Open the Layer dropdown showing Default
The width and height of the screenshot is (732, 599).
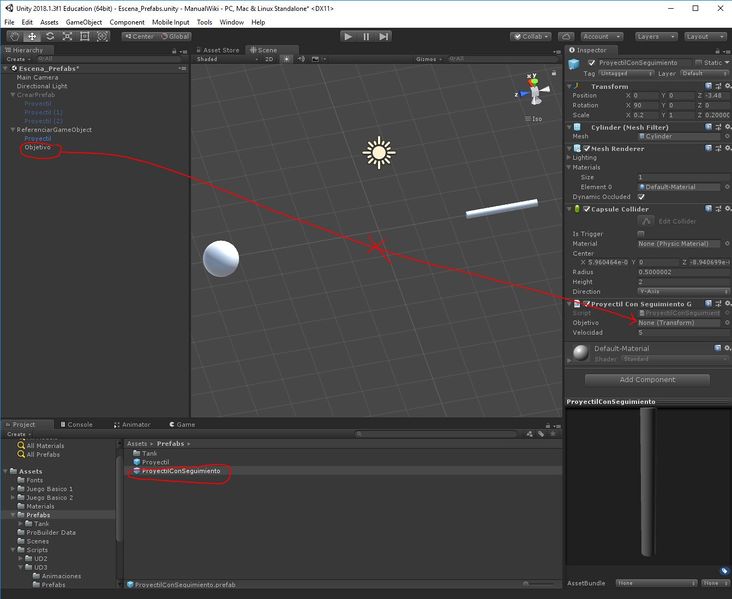coord(704,74)
